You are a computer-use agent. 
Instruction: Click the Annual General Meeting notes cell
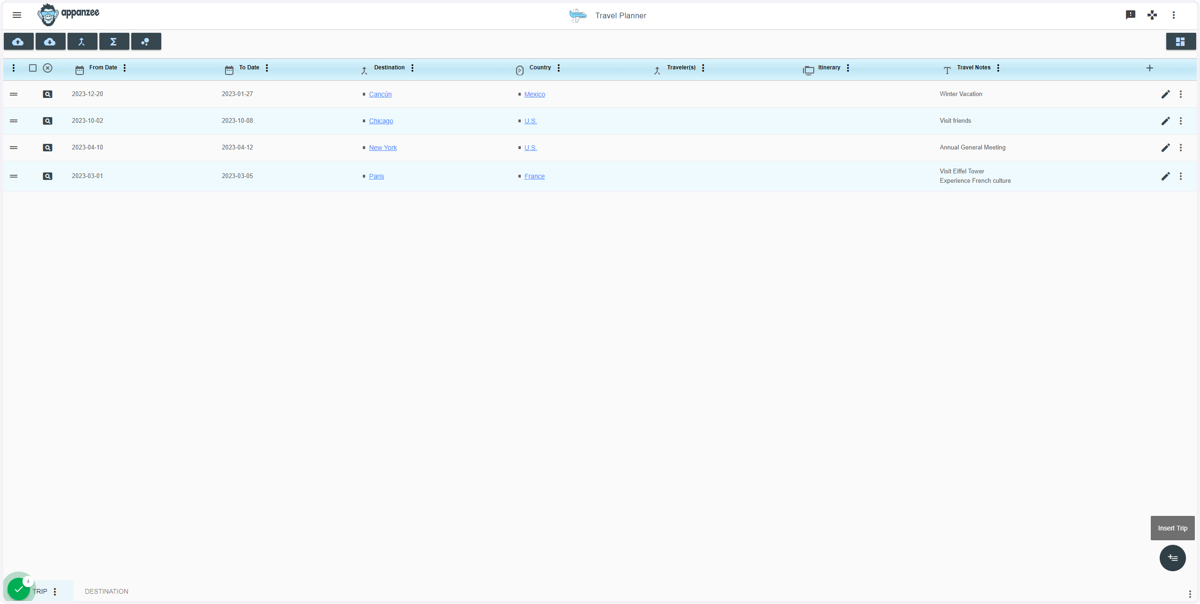[973, 148]
